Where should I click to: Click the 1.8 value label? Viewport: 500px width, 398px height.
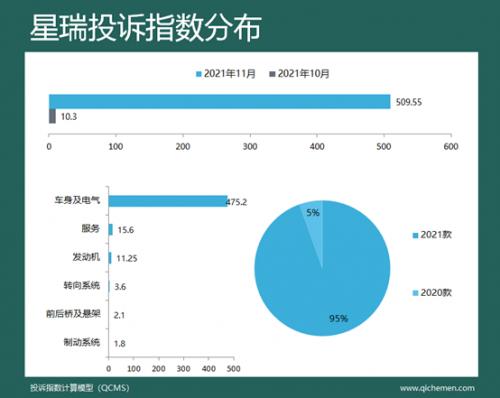(x=120, y=343)
